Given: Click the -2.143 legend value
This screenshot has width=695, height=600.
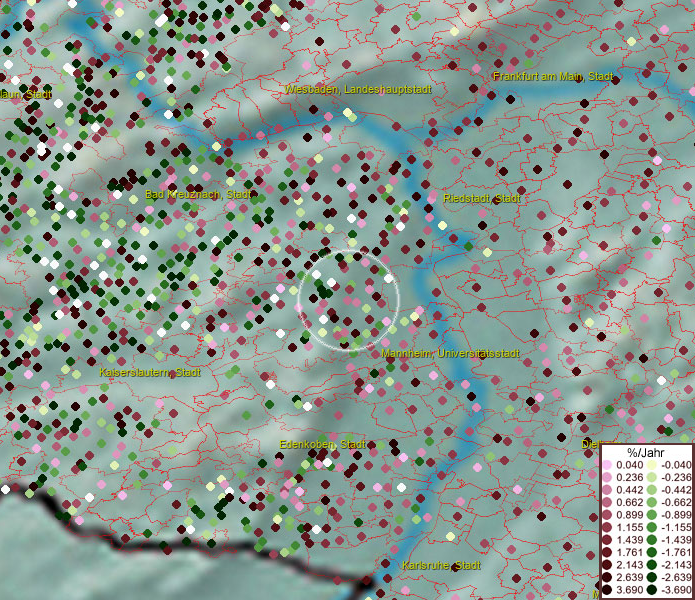Looking at the screenshot, I should pos(676,565).
